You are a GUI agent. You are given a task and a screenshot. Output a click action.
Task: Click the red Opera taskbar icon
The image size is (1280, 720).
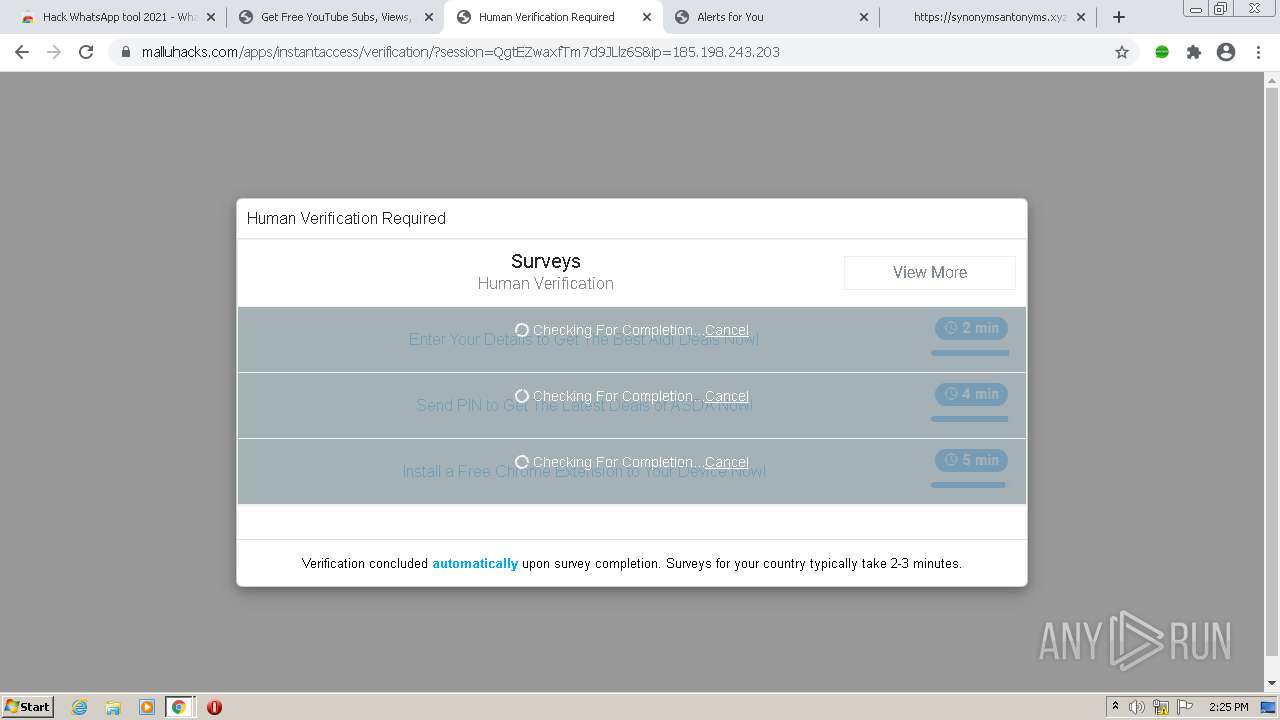tap(214, 707)
